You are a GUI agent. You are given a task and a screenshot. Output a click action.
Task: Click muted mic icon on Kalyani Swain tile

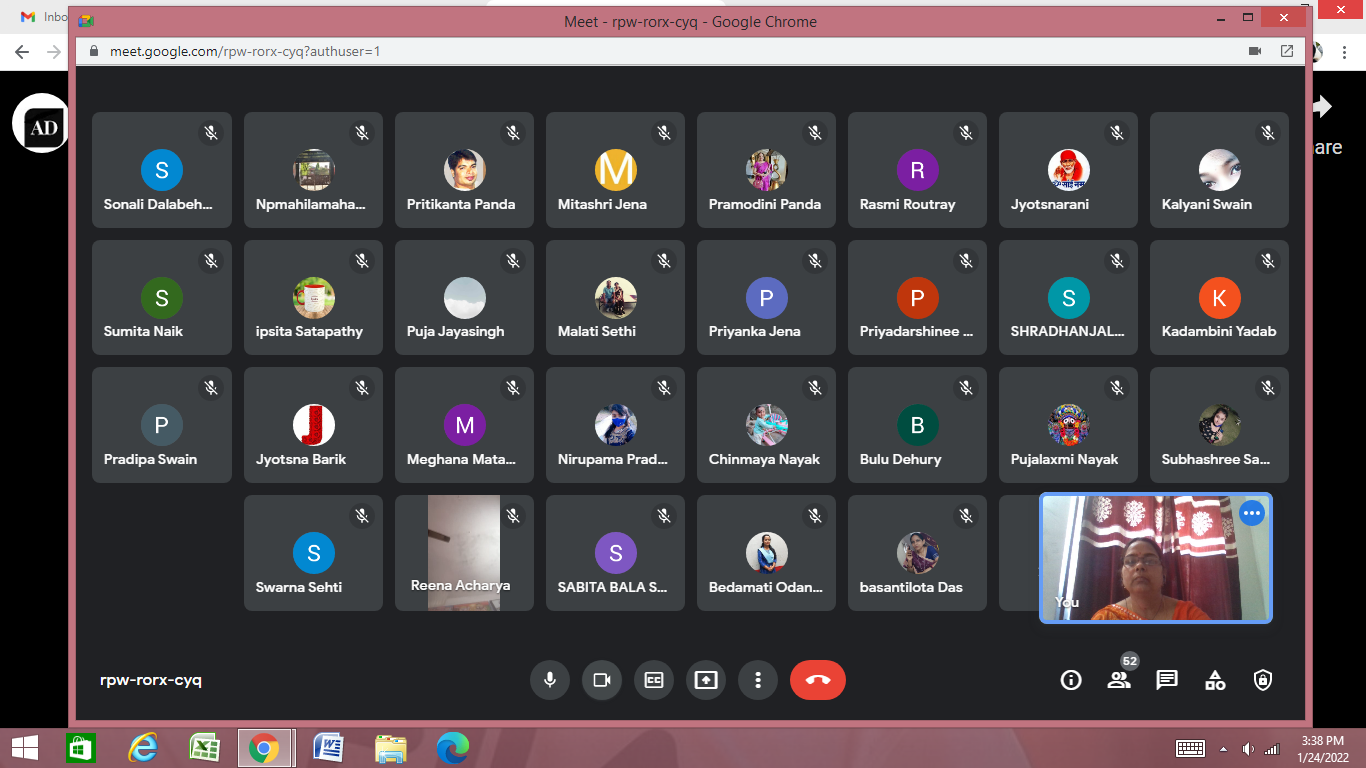[x=1268, y=132]
